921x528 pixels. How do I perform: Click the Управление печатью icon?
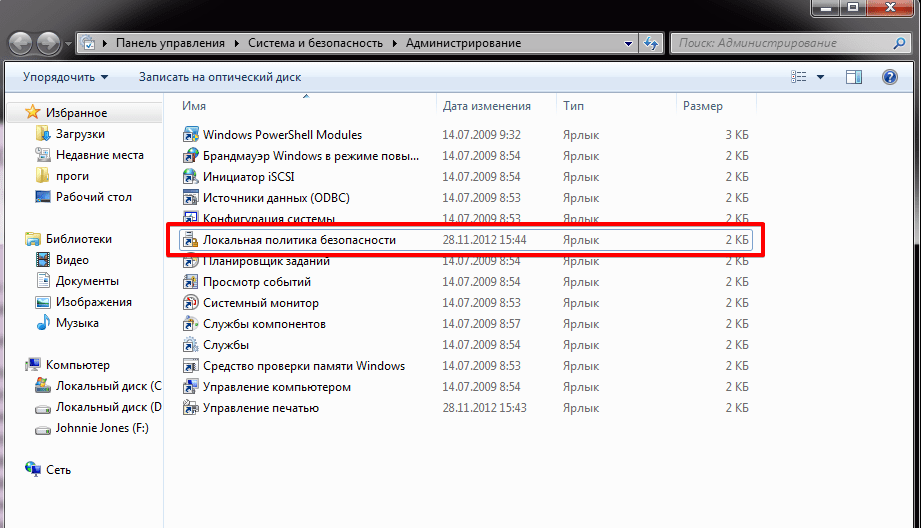coord(190,408)
